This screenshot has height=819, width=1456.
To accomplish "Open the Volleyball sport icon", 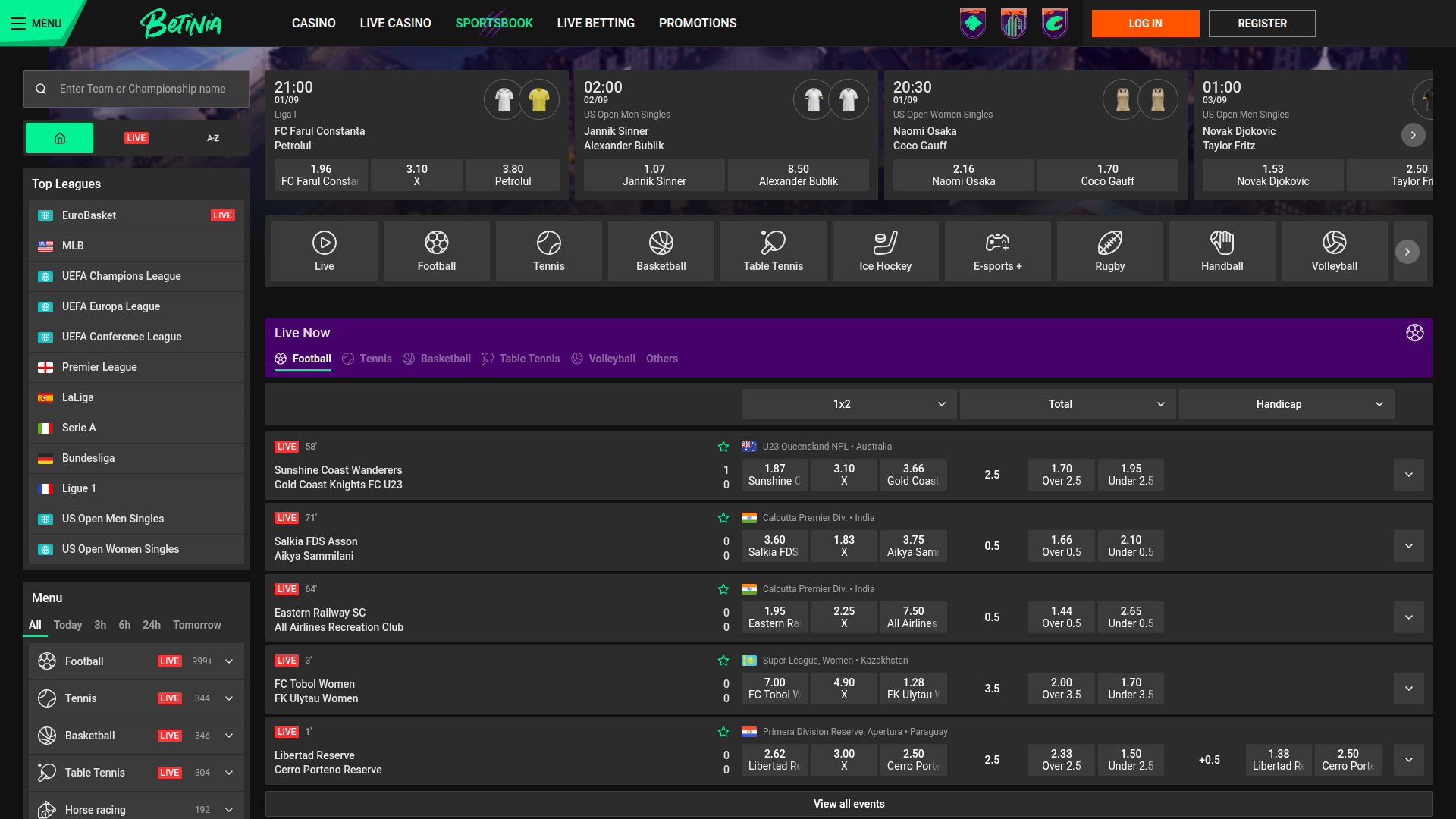I will click(1334, 251).
